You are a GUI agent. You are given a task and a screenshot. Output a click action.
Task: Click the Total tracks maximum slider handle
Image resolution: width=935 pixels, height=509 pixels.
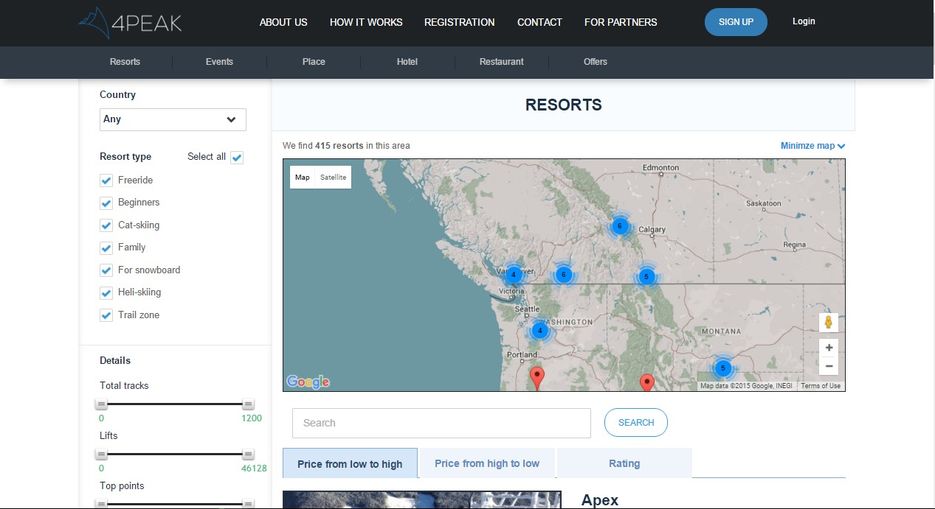(248, 404)
